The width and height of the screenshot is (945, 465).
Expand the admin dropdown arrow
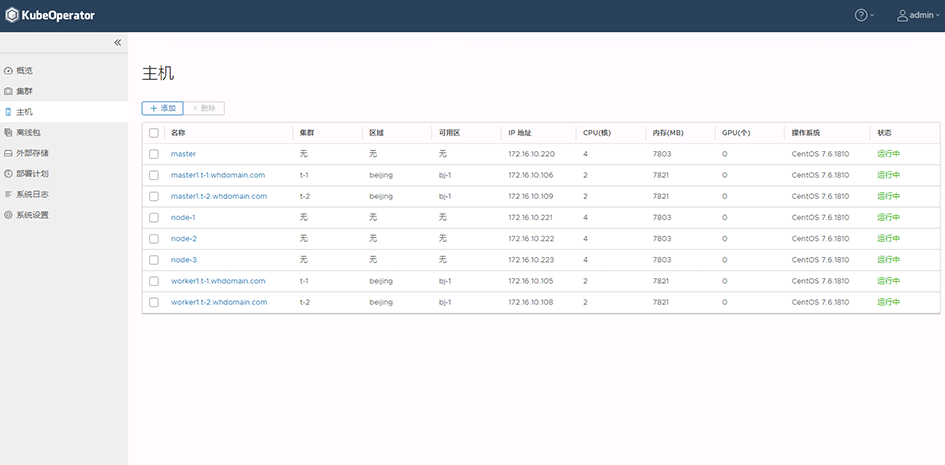point(937,16)
